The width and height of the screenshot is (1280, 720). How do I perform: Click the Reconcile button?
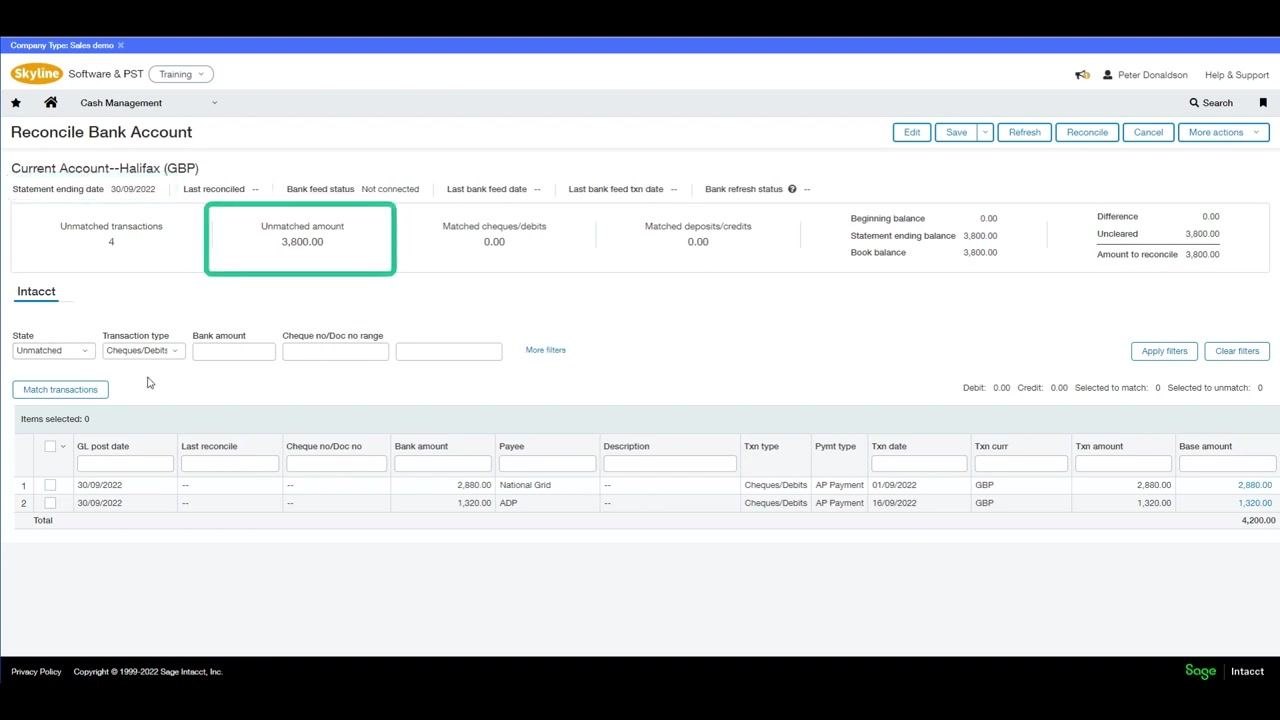coord(1087,132)
